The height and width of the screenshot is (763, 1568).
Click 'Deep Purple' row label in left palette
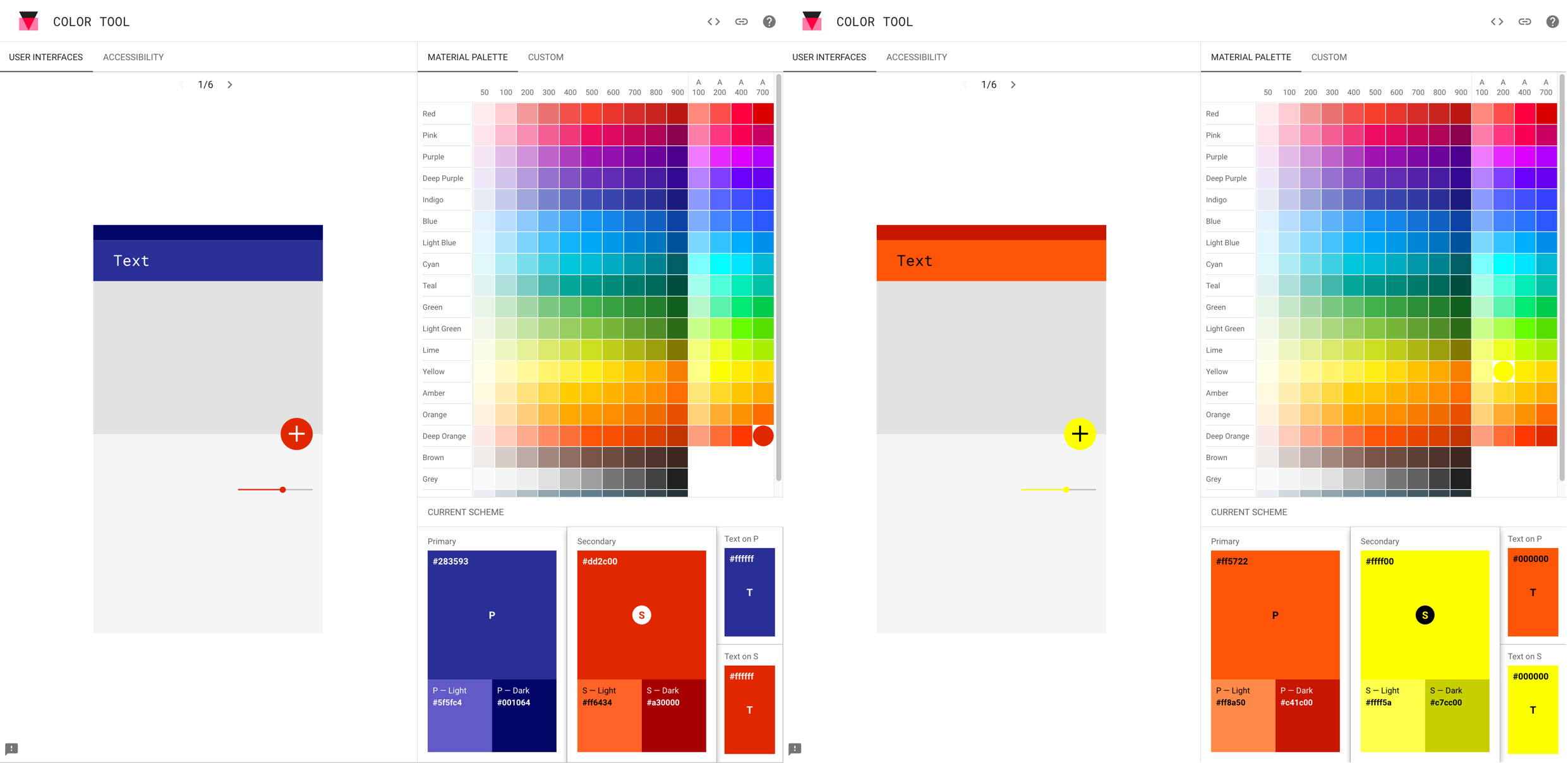pyautogui.click(x=443, y=178)
